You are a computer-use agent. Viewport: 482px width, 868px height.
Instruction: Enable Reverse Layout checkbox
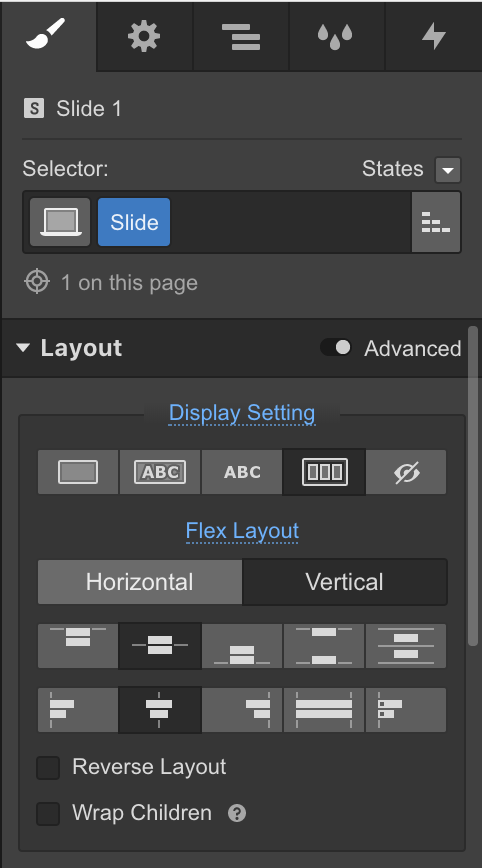point(48,768)
